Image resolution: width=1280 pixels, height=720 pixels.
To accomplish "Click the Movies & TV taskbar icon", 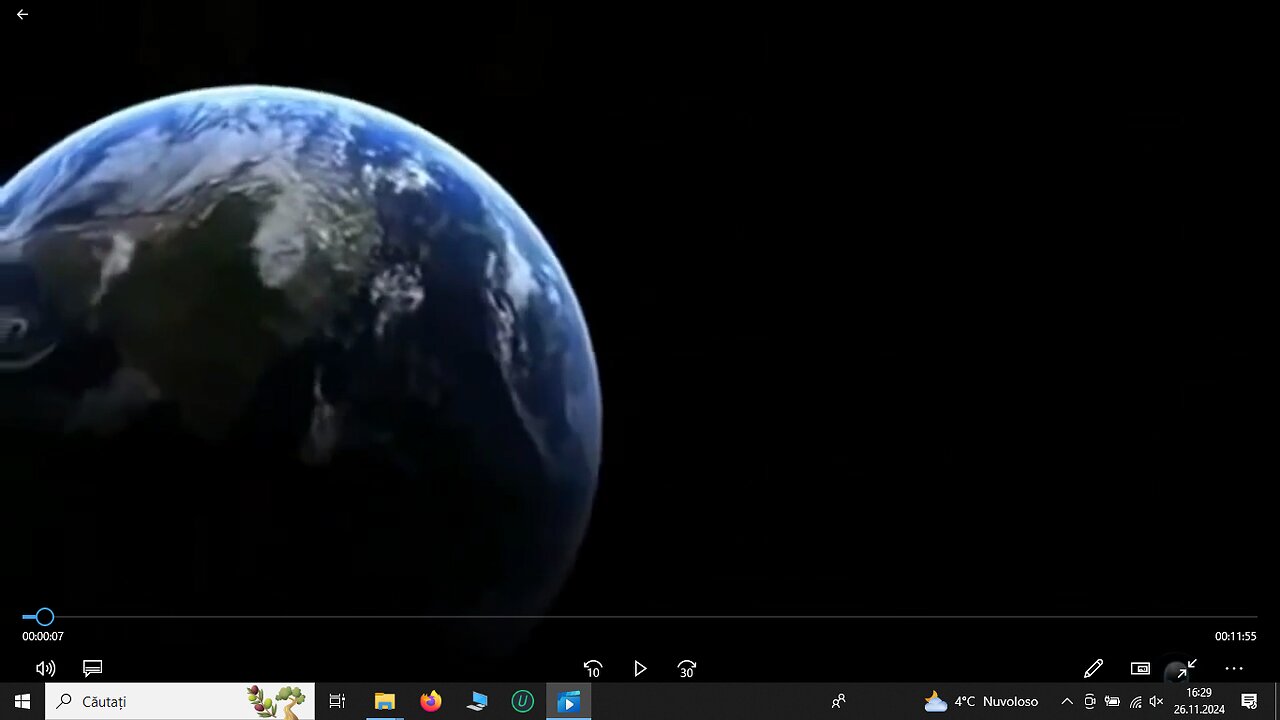I will click(x=568, y=701).
